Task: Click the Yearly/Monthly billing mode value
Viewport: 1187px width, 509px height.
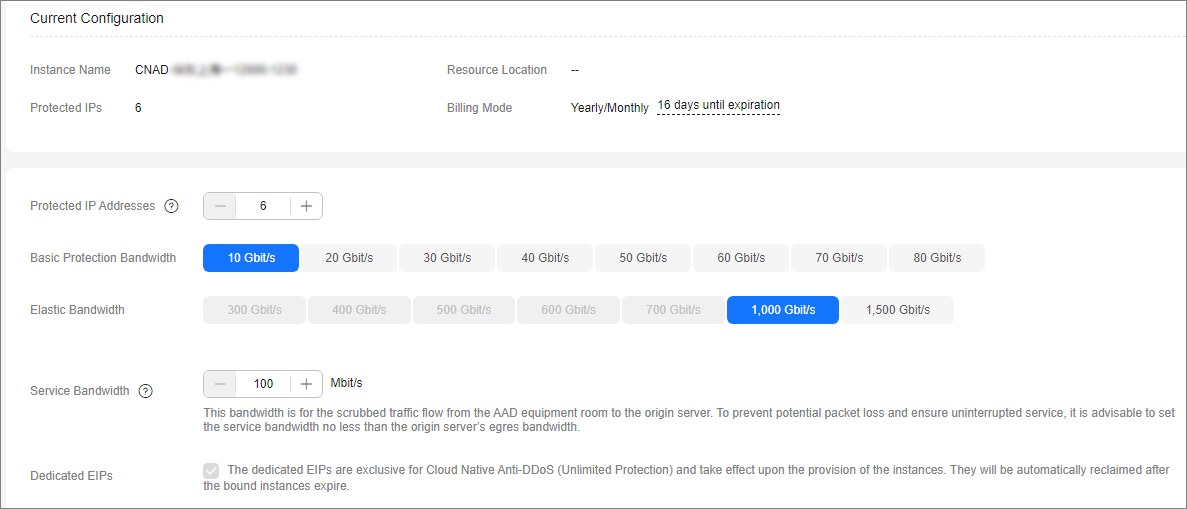Action: click(609, 108)
